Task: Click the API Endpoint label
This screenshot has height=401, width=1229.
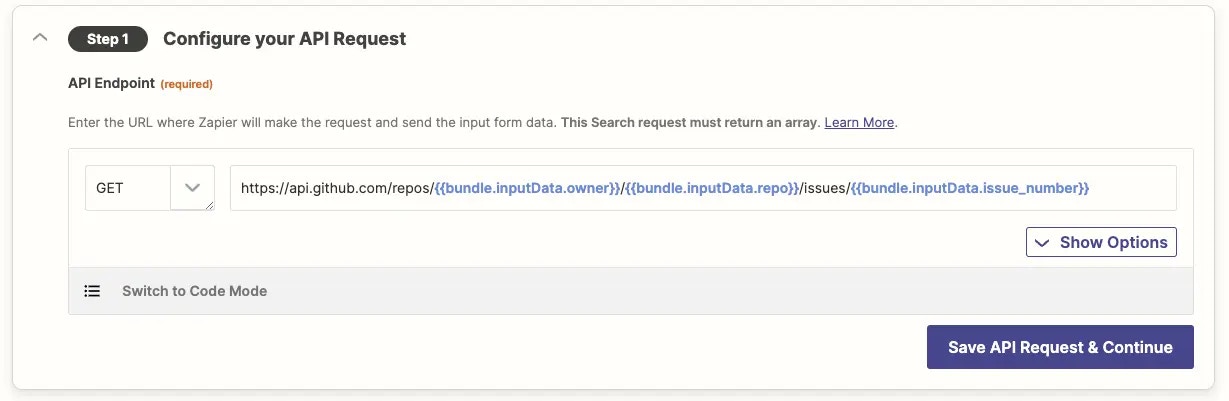Action: [x=111, y=84]
